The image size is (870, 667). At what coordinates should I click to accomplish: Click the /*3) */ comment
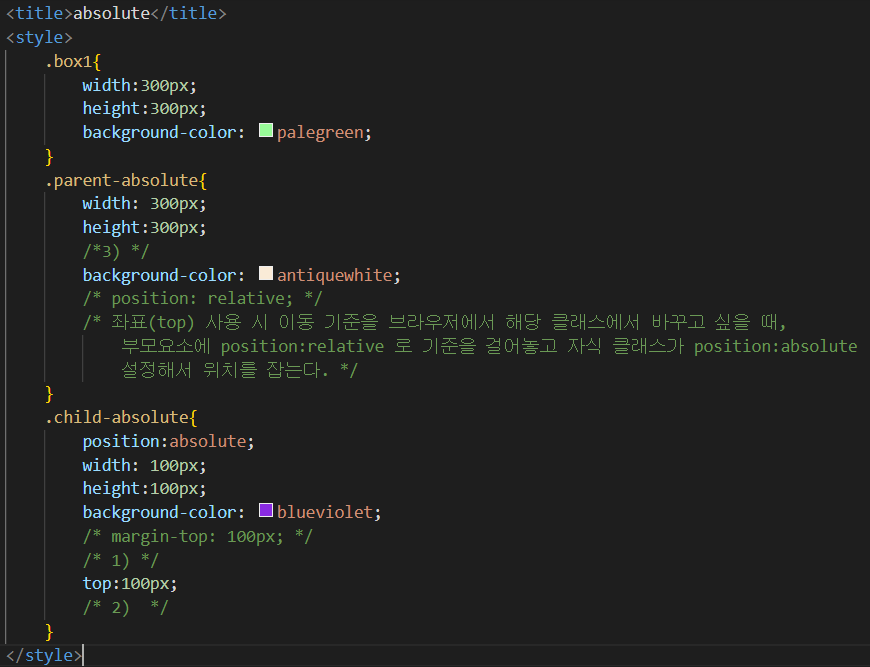pyautogui.click(x=116, y=251)
